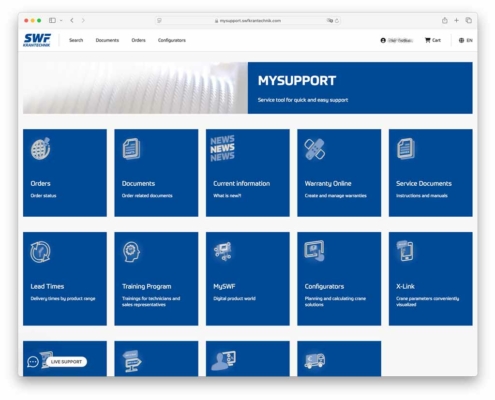Open Service Documents tile icon

[406, 149]
